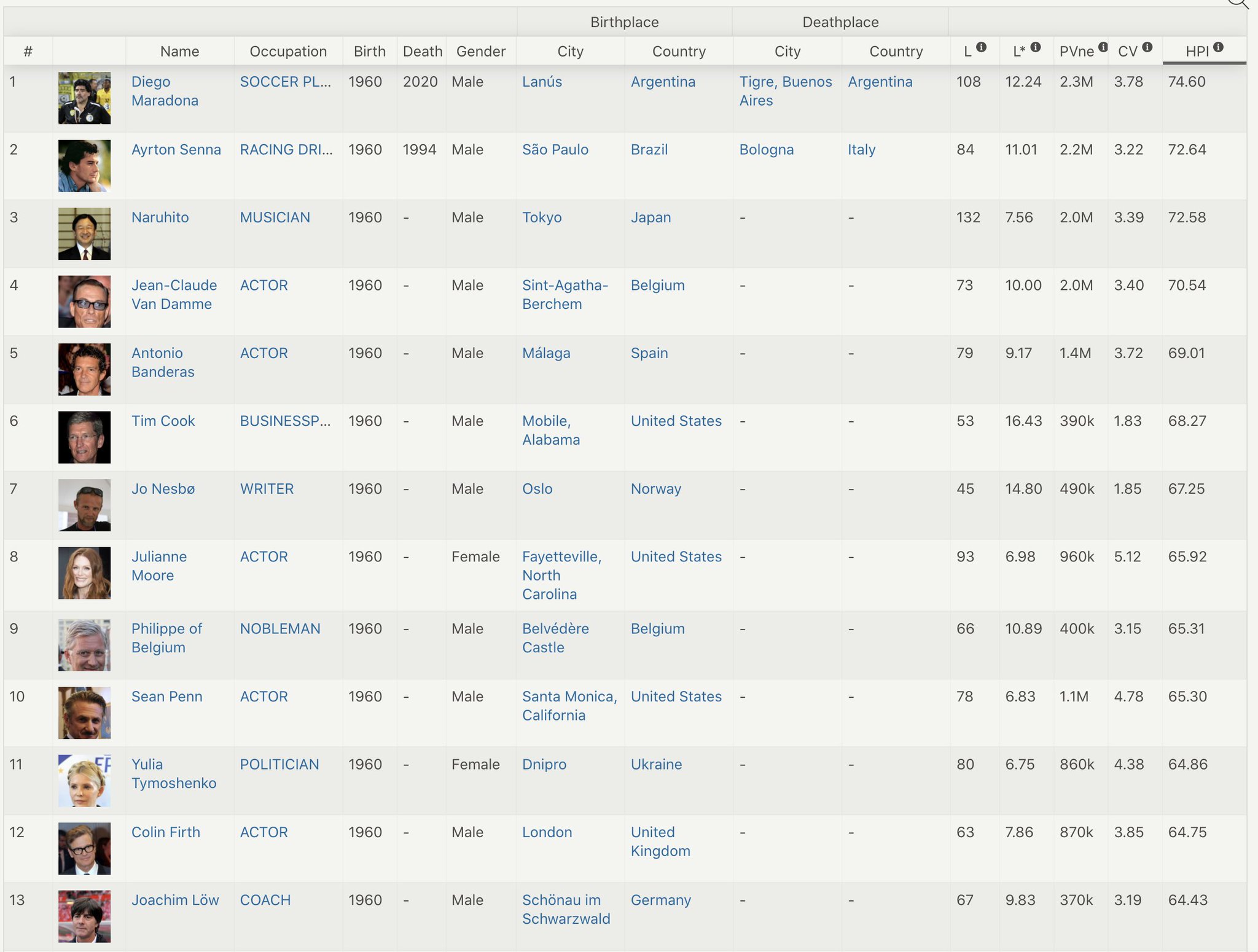Open Ayrton Senna's profile link

[176, 150]
